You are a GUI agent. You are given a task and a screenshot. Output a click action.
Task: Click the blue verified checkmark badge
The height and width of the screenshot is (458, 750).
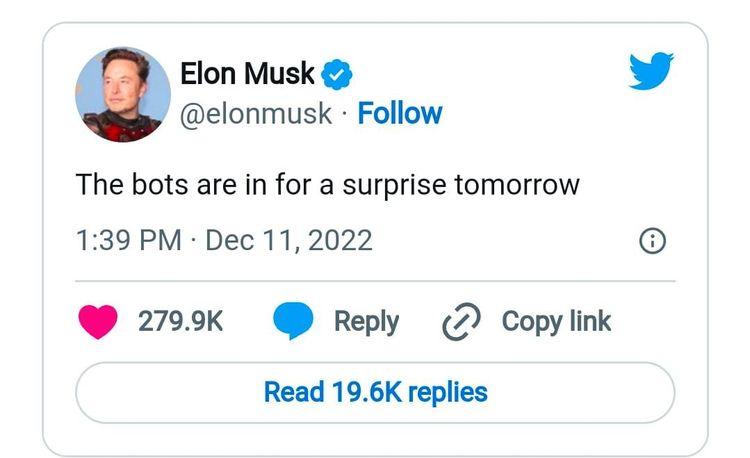337,74
